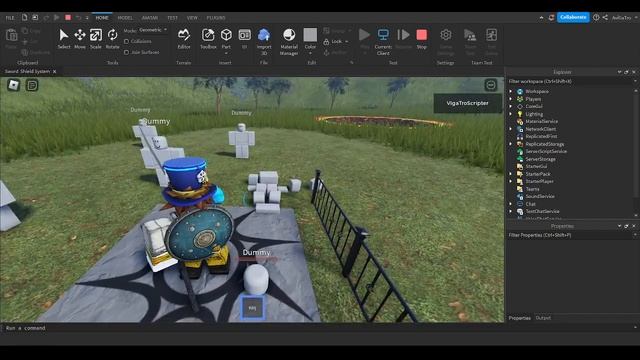The width and height of the screenshot is (640, 360).
Task: Expand the StarterPlayer tree node
Action: click(511, 181)
